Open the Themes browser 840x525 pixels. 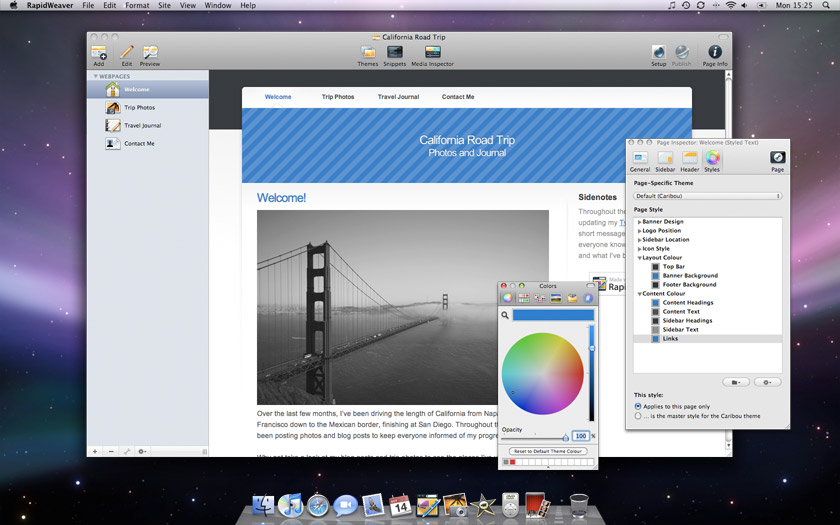coord(368,52)
